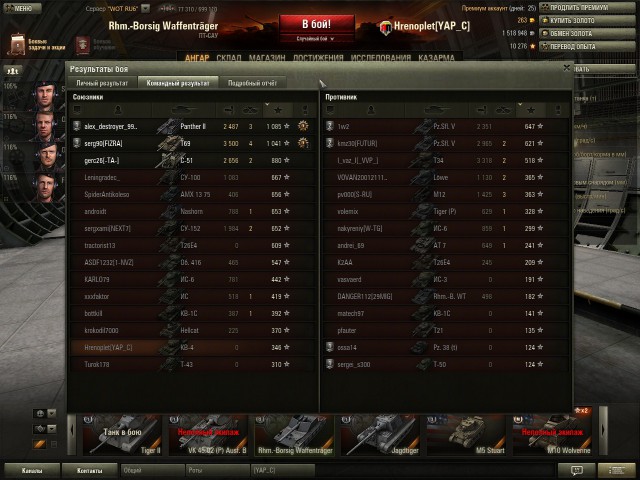The height and width of the screenshot is (480, 640).
Task: Open battle missions and promotions icon
Action: pos(17,44)
